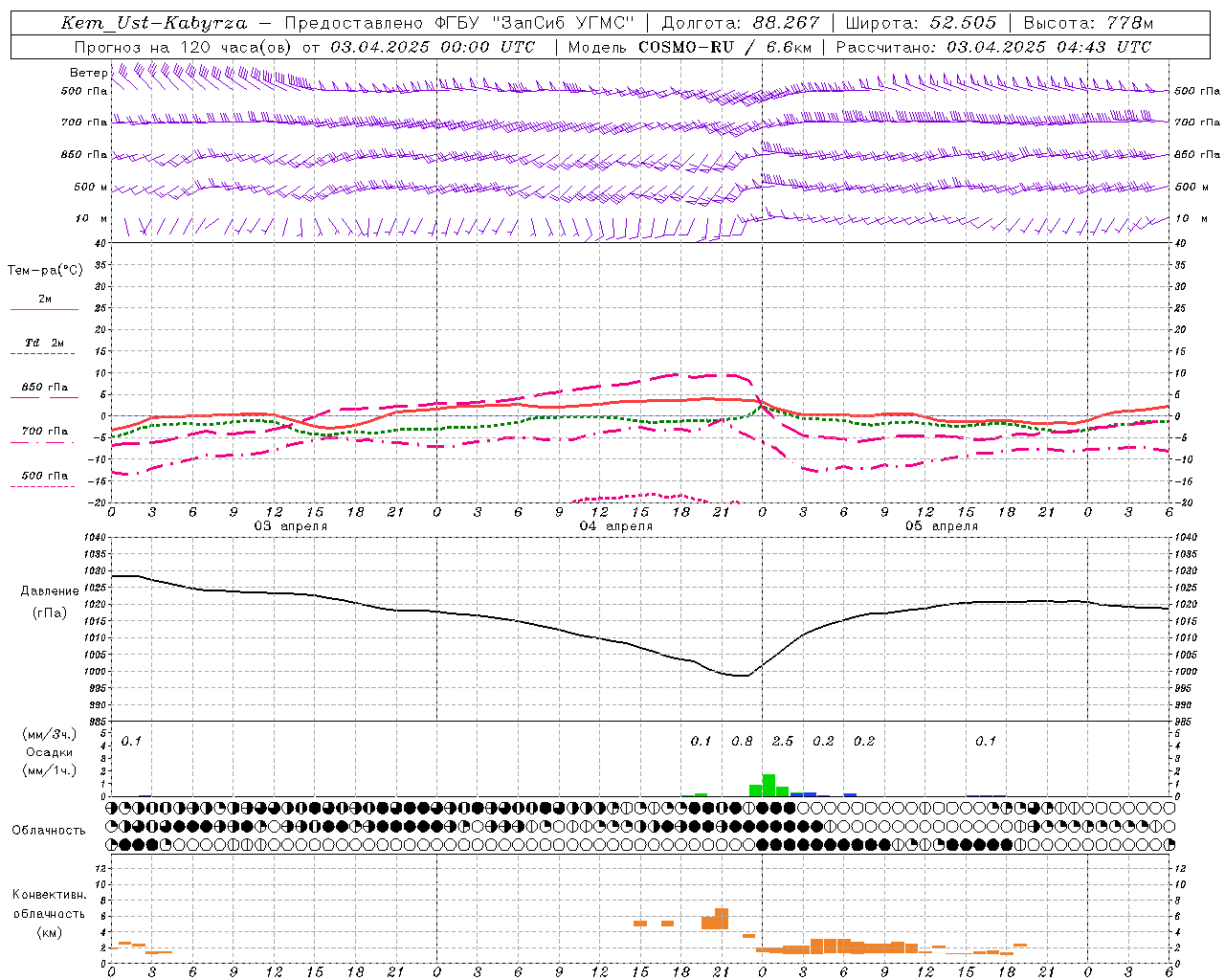Screen dimensions: 1225x980
Task: Click the 2.5 precipitation amount
Action: [783, 742]
